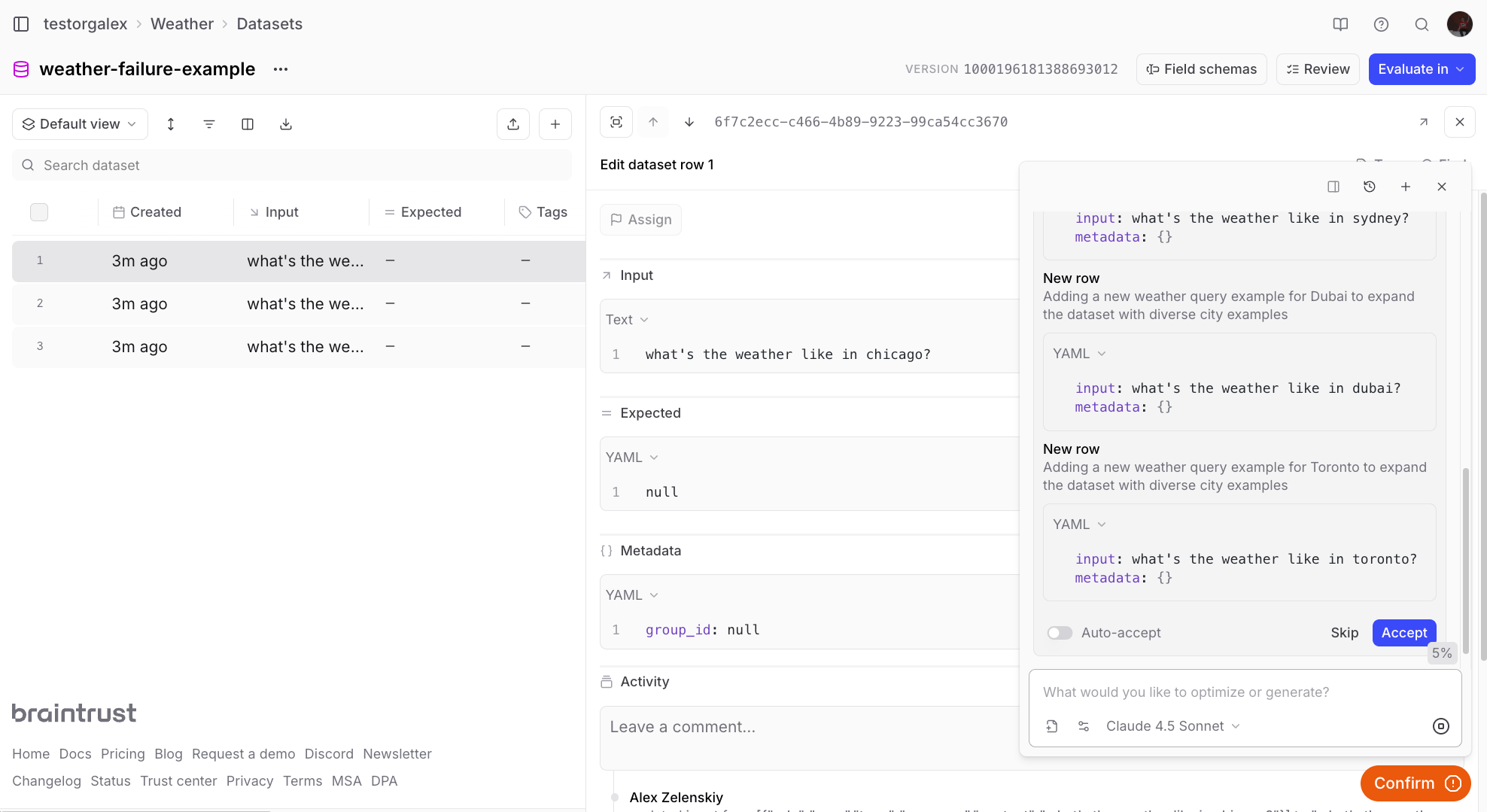Viewport: 1487px width, 812px height.
Task: Click the Input column header
Action: pyautogui.click(x=274, y=212)
